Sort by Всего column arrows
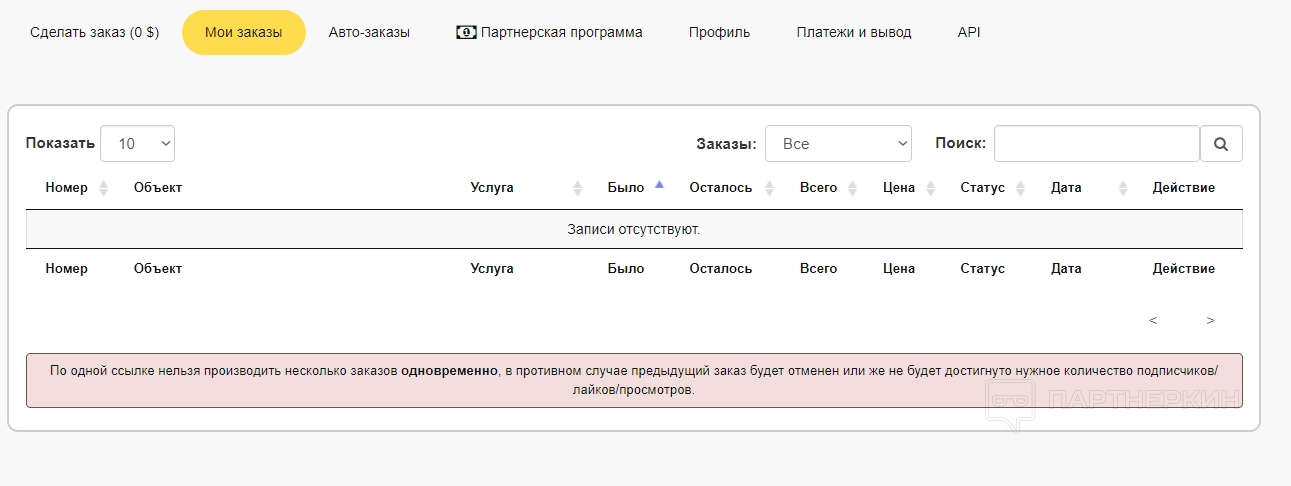Viewport: 1291px width, 486px height. [852, 188]
